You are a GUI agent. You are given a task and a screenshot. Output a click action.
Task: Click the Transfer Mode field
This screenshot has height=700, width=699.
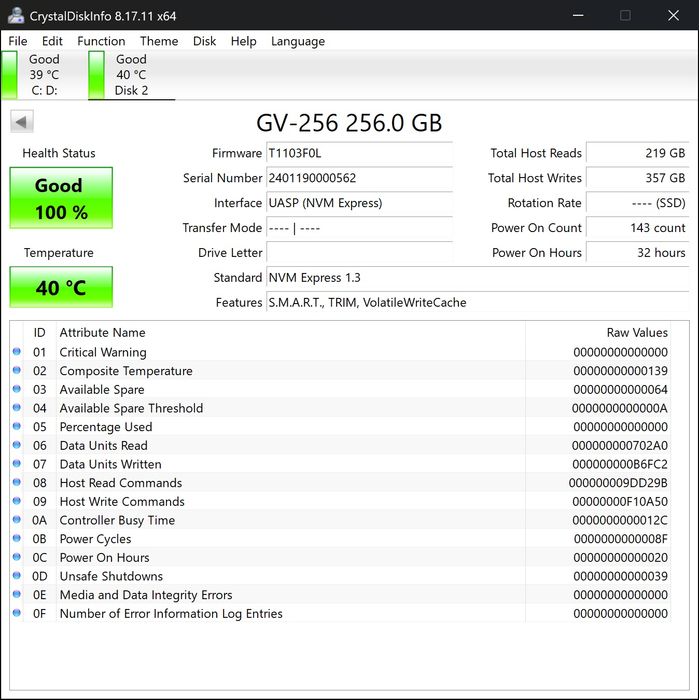pyautogui.click(x=359, y=228)
